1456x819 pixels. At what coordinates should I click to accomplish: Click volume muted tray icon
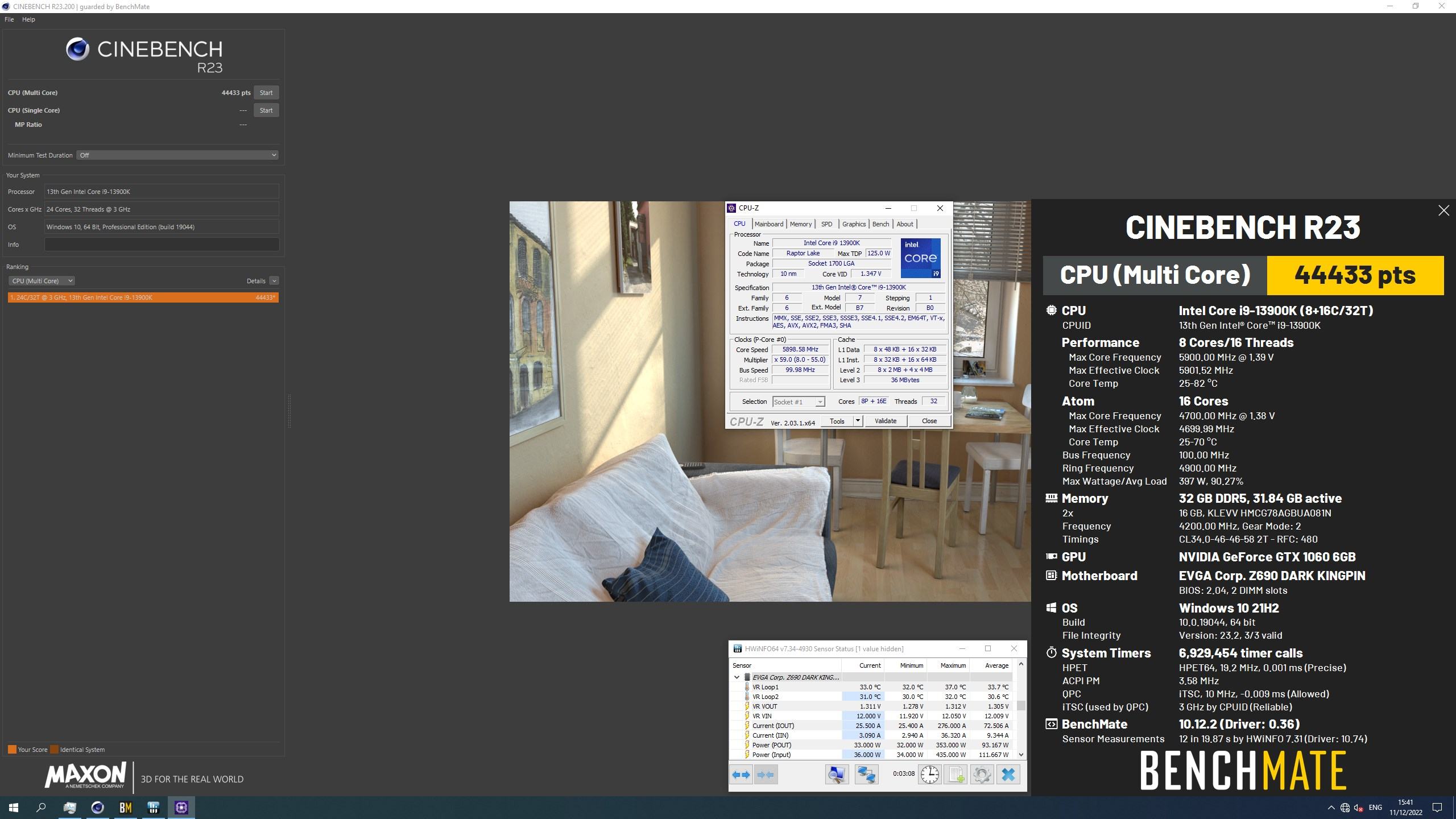(1359, 808)
